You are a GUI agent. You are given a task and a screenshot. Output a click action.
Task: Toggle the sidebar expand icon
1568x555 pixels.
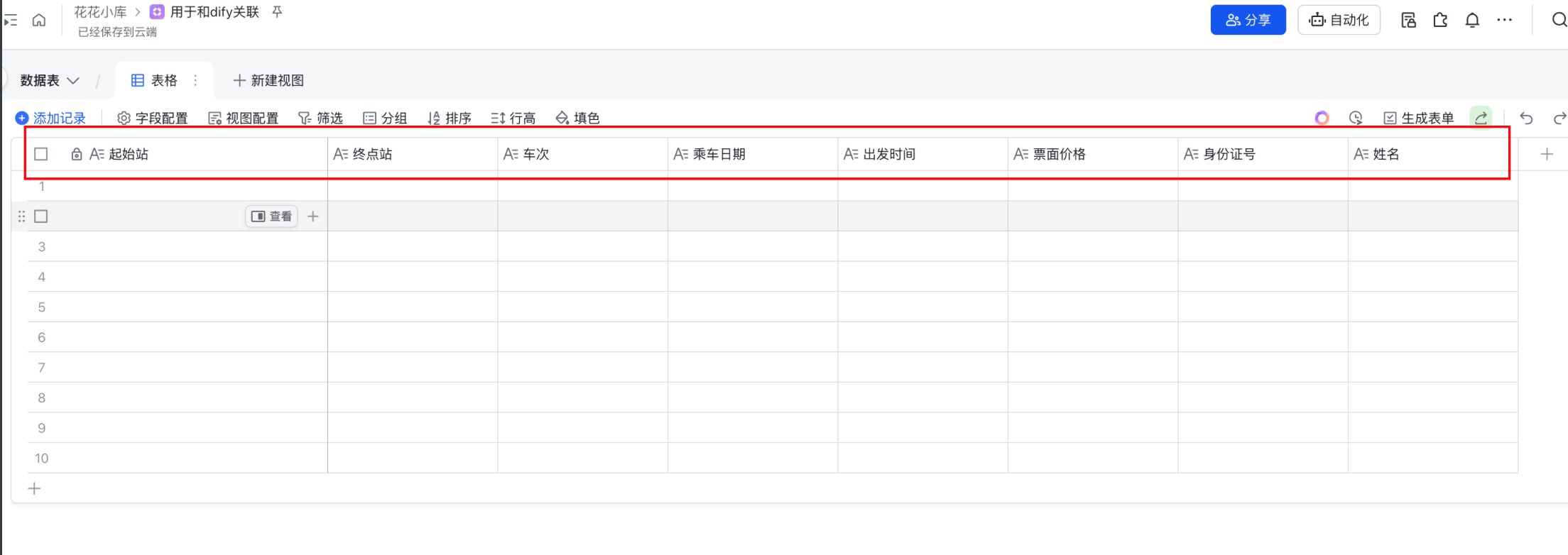pos(10,20)
